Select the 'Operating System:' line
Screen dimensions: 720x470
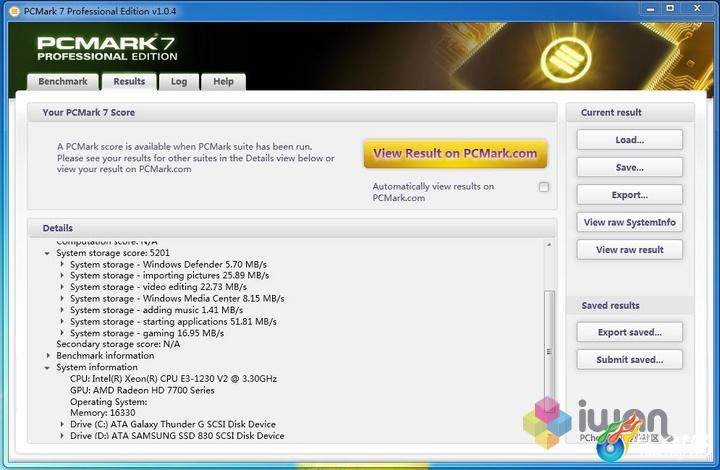108,402
